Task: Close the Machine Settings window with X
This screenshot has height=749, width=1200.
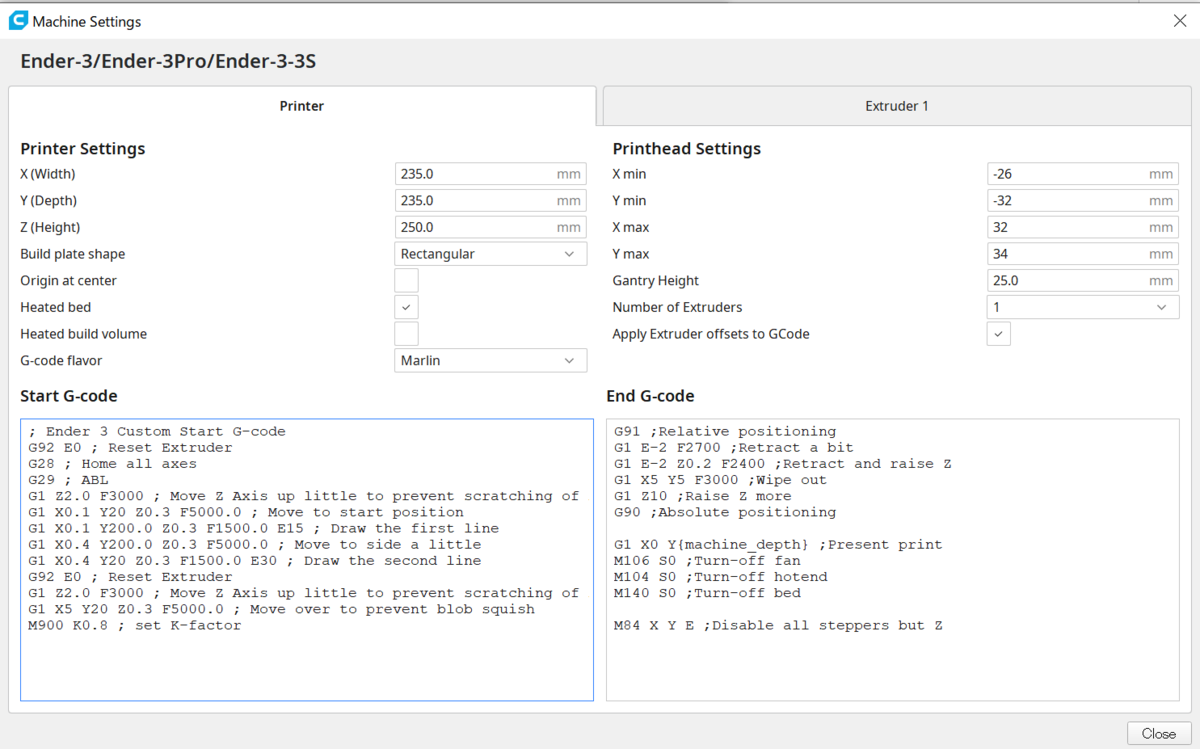Action: coord(1179,21)
